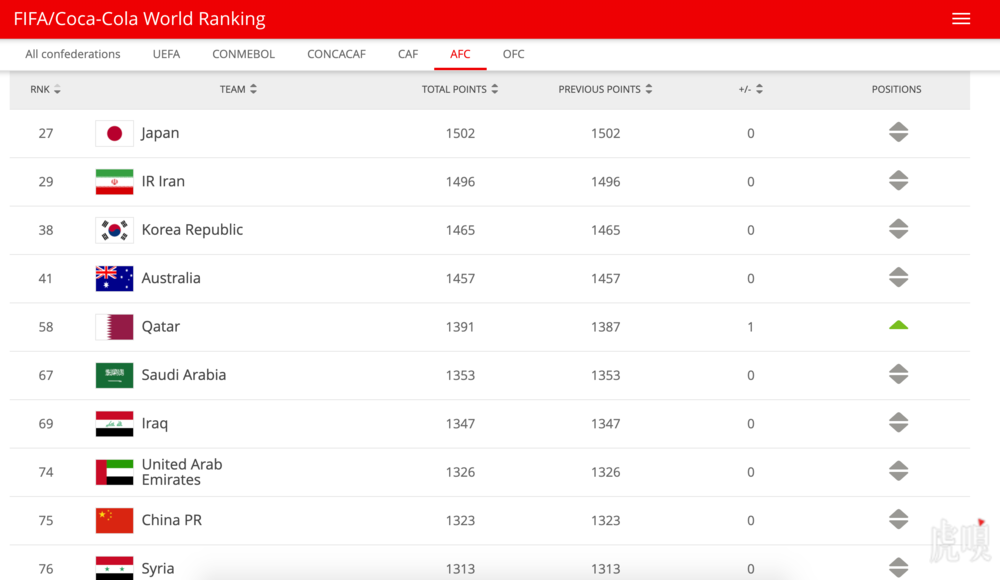The width and height of the screenshot is (1000, 580).
Task: Open the Syria team link
Action: [158, 569]
